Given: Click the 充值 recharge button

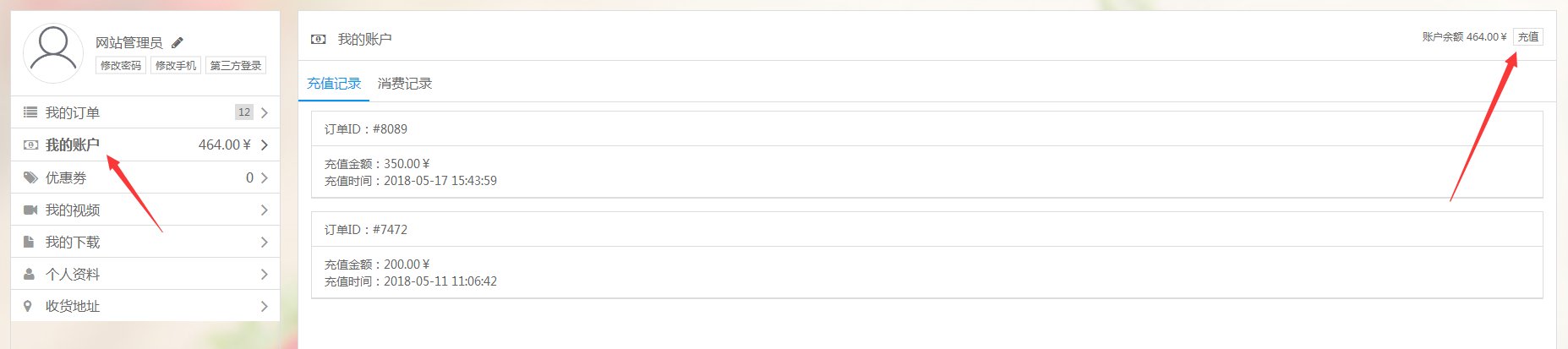Looking at the screenshot, I should click(x=1528, y=37).
